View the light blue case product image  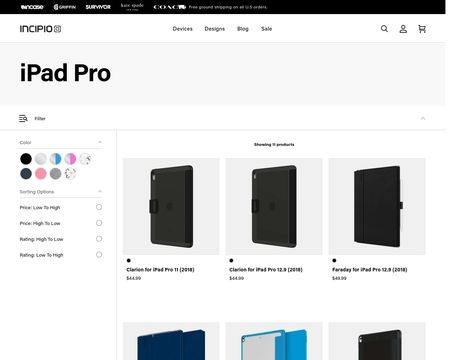coord(274,341)
